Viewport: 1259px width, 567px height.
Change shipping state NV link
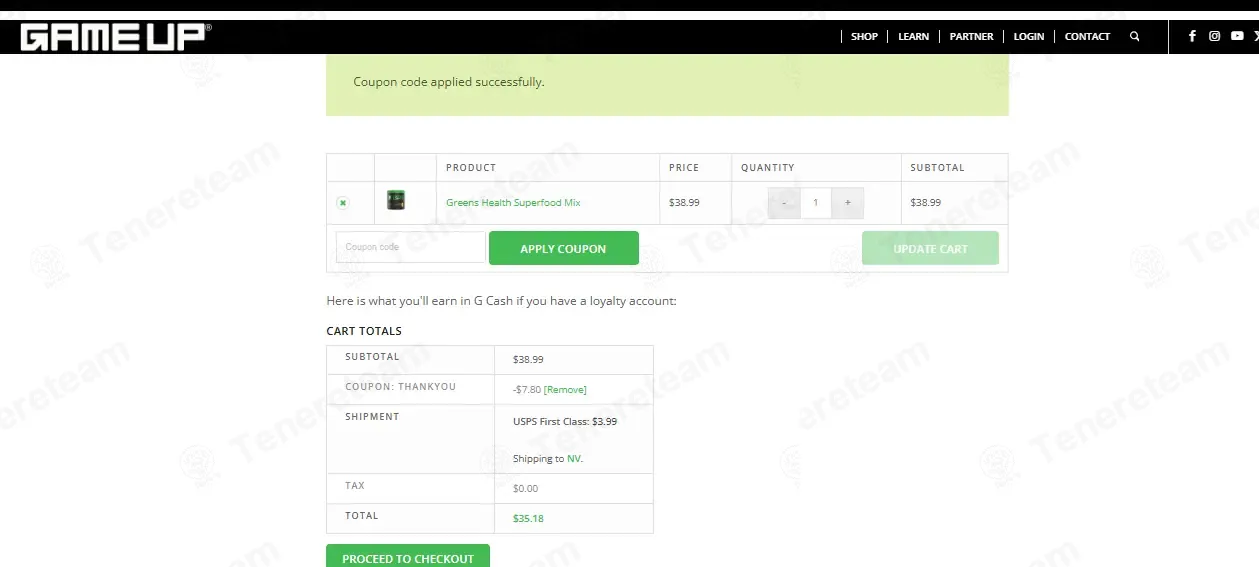coord(574,459)
